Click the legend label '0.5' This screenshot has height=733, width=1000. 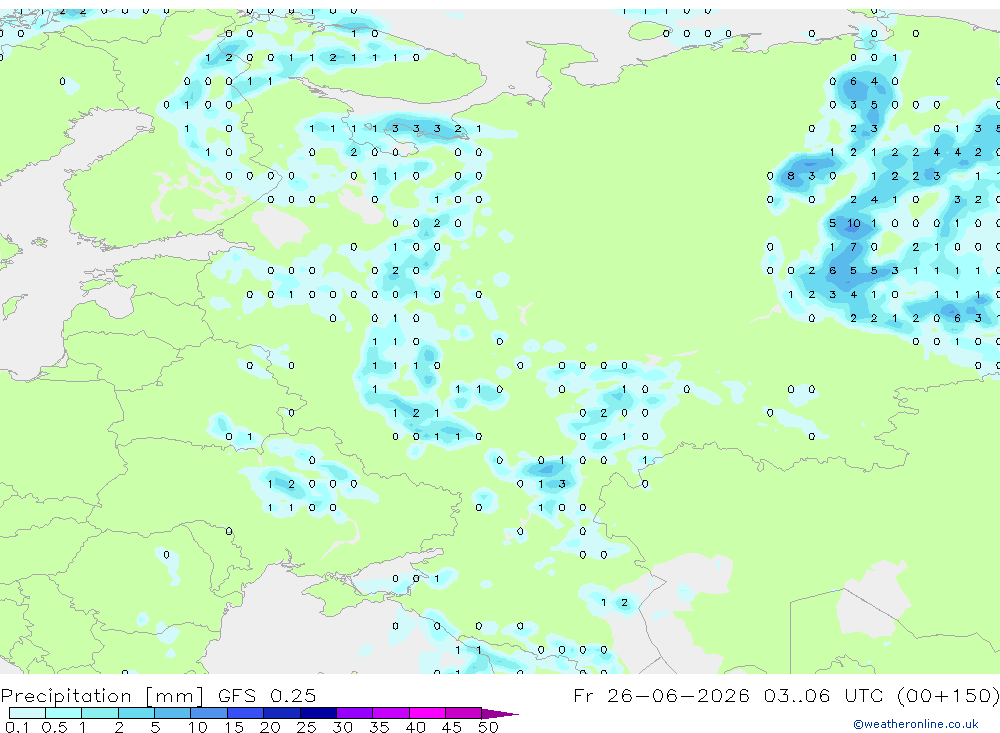(x=54, y=727)
